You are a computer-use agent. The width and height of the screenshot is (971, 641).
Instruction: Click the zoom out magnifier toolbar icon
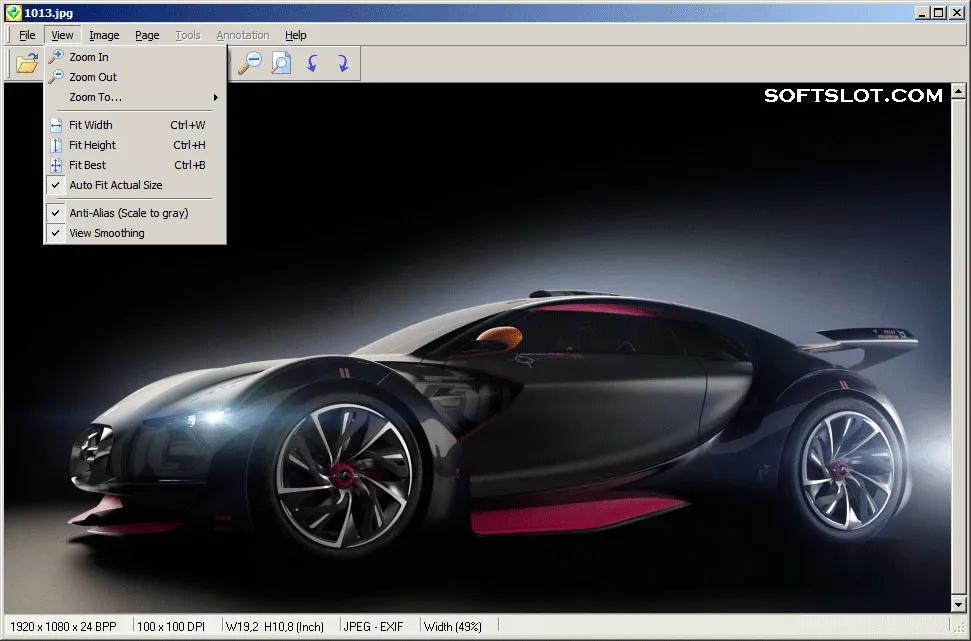(x=250, y=63)
